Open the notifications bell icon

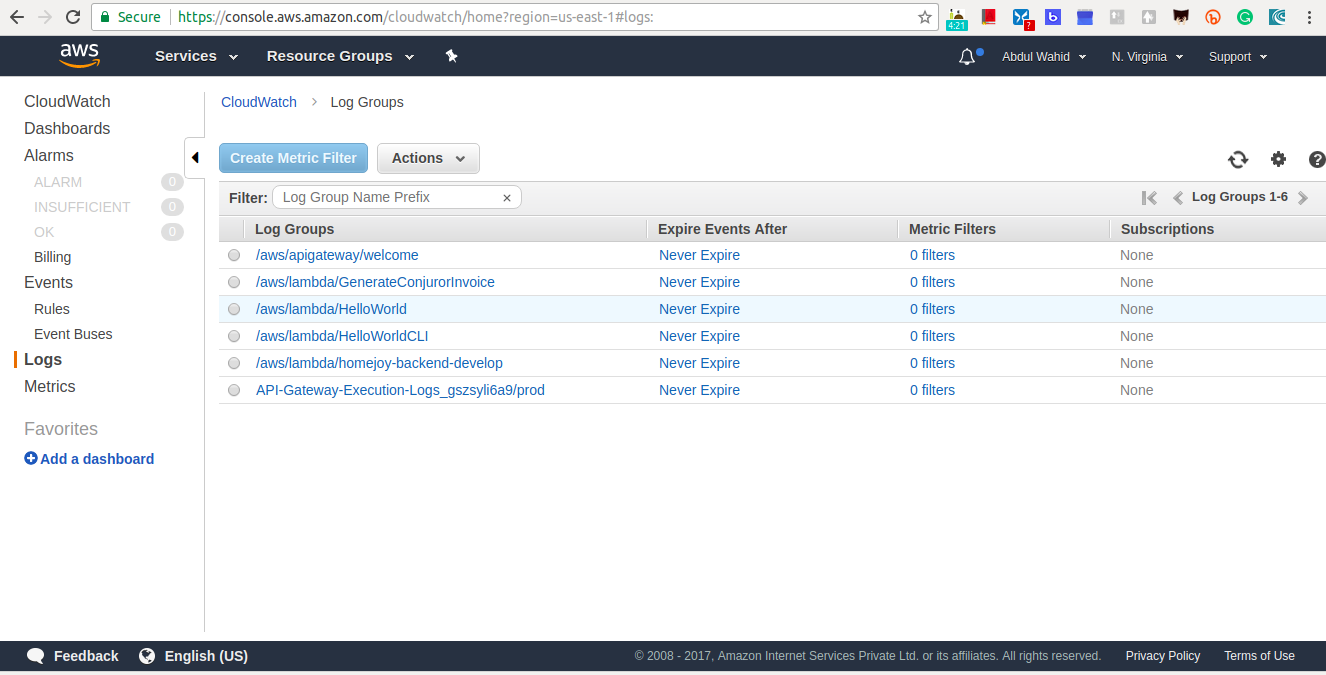pos(967,57)
